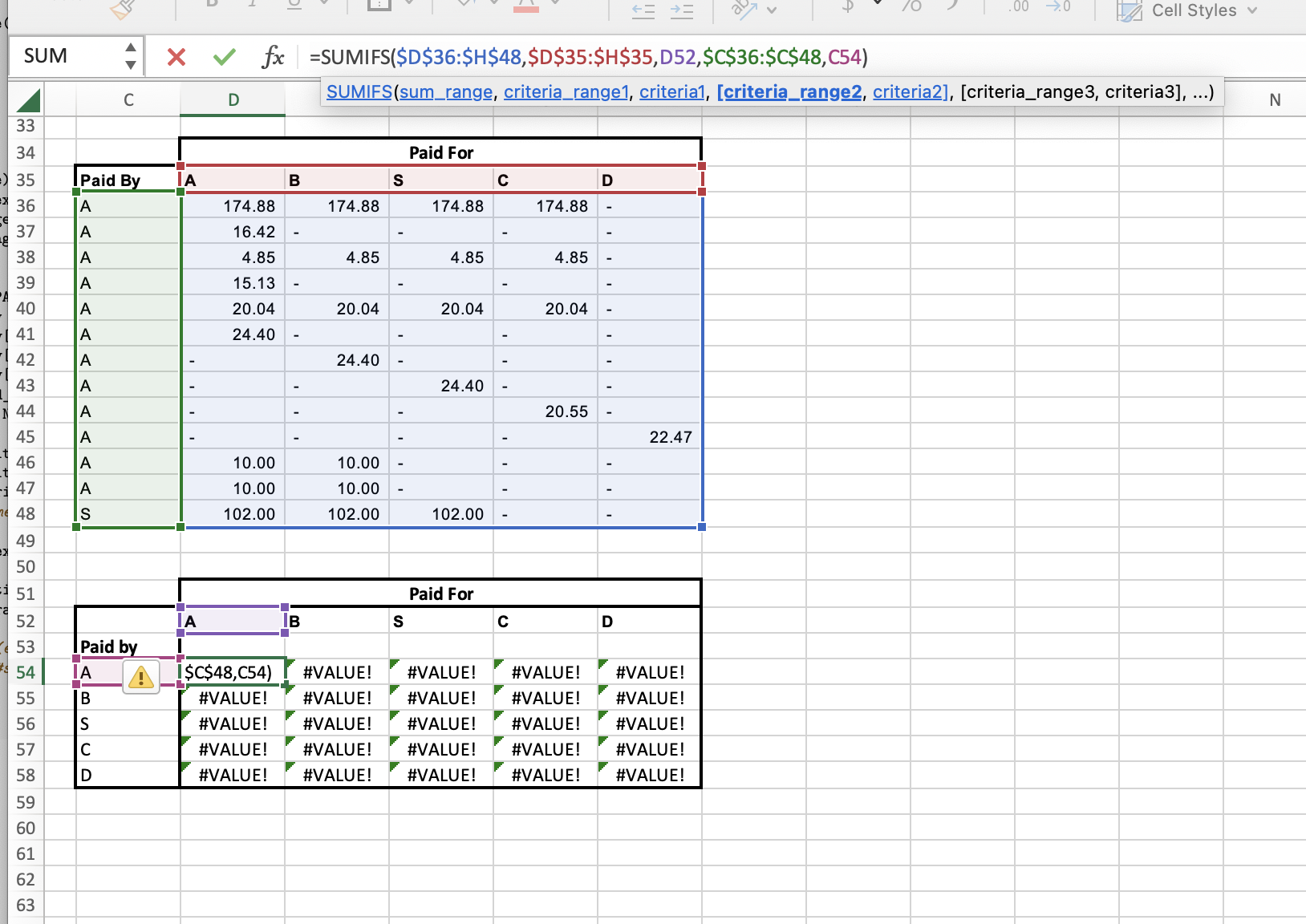Click the 24.40 cell in row 42
1306x924 pixels.
[337, 360]
